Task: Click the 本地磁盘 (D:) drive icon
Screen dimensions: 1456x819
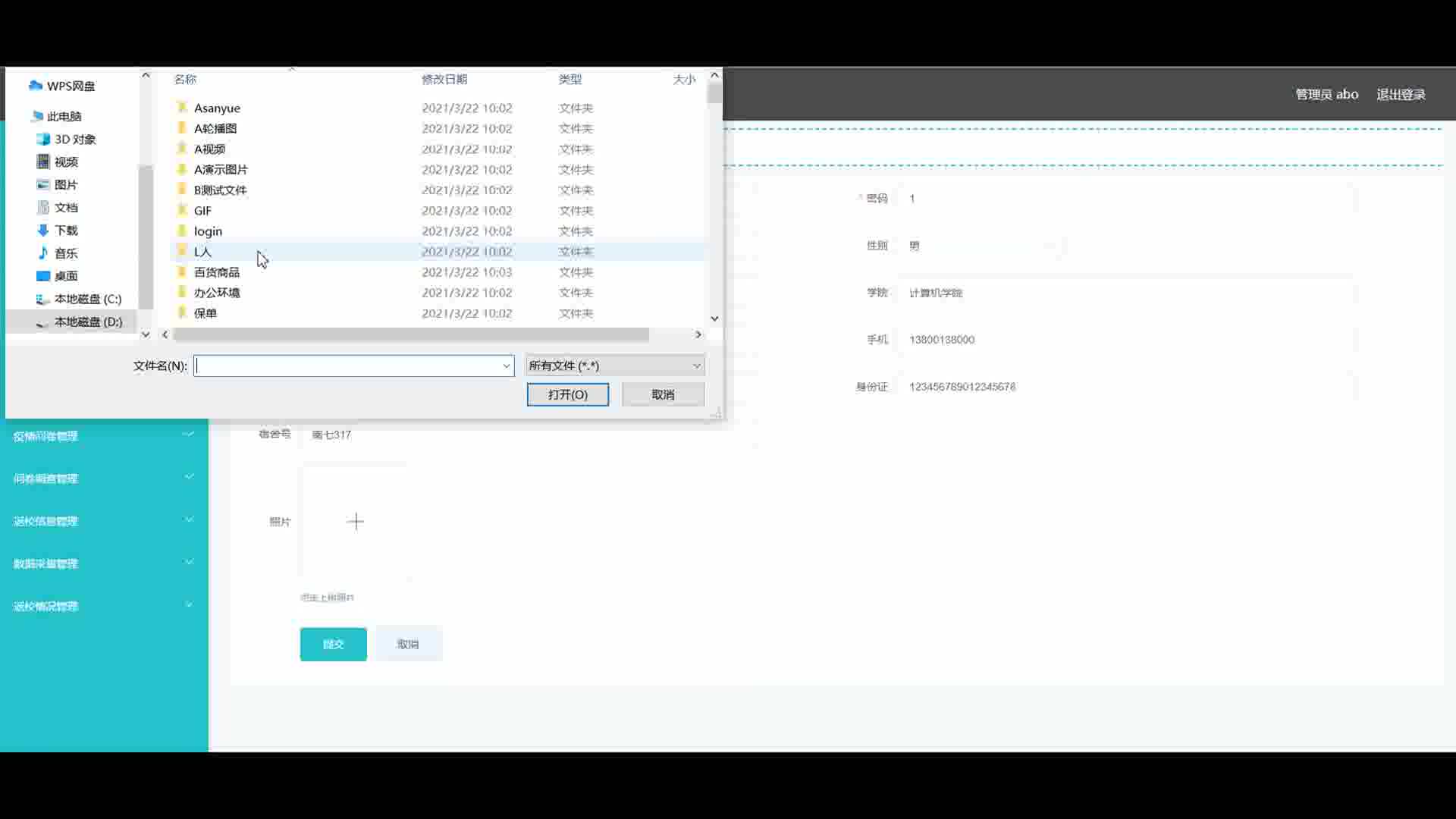Action: point(43,322)
